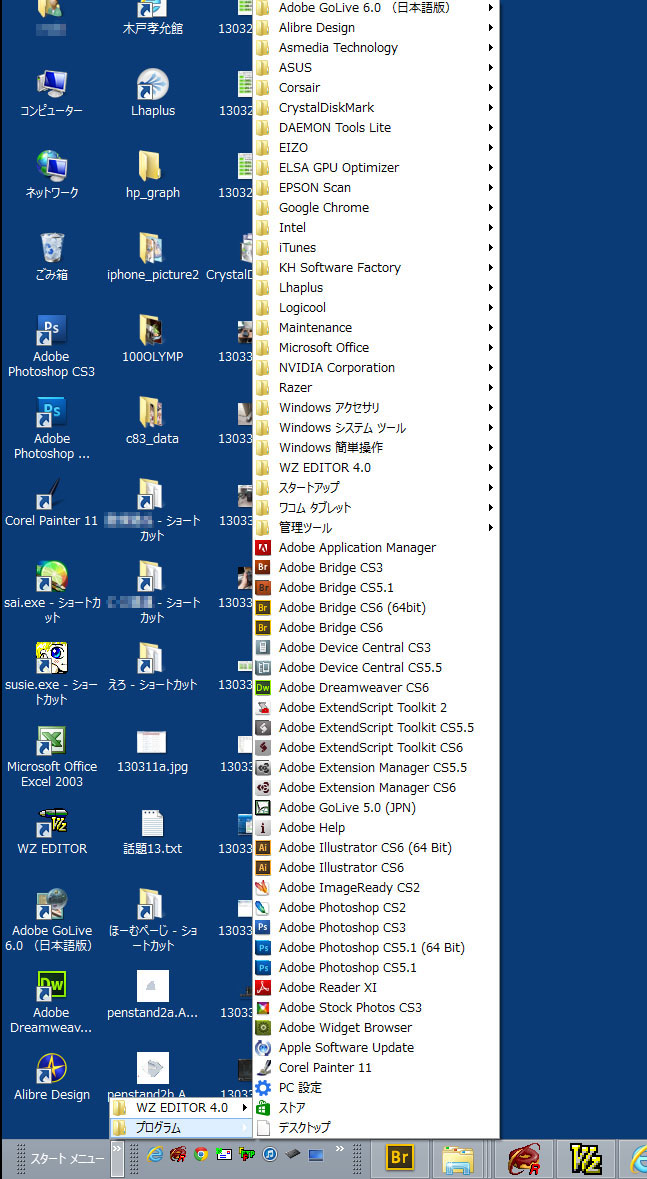Open the スタートアップ menu folder
647x1179 pixels.
[x=376, y=487]
